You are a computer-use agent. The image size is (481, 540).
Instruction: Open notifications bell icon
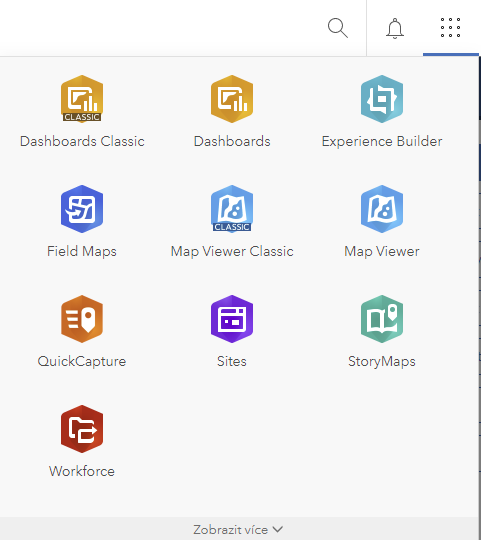click(395, 28)
